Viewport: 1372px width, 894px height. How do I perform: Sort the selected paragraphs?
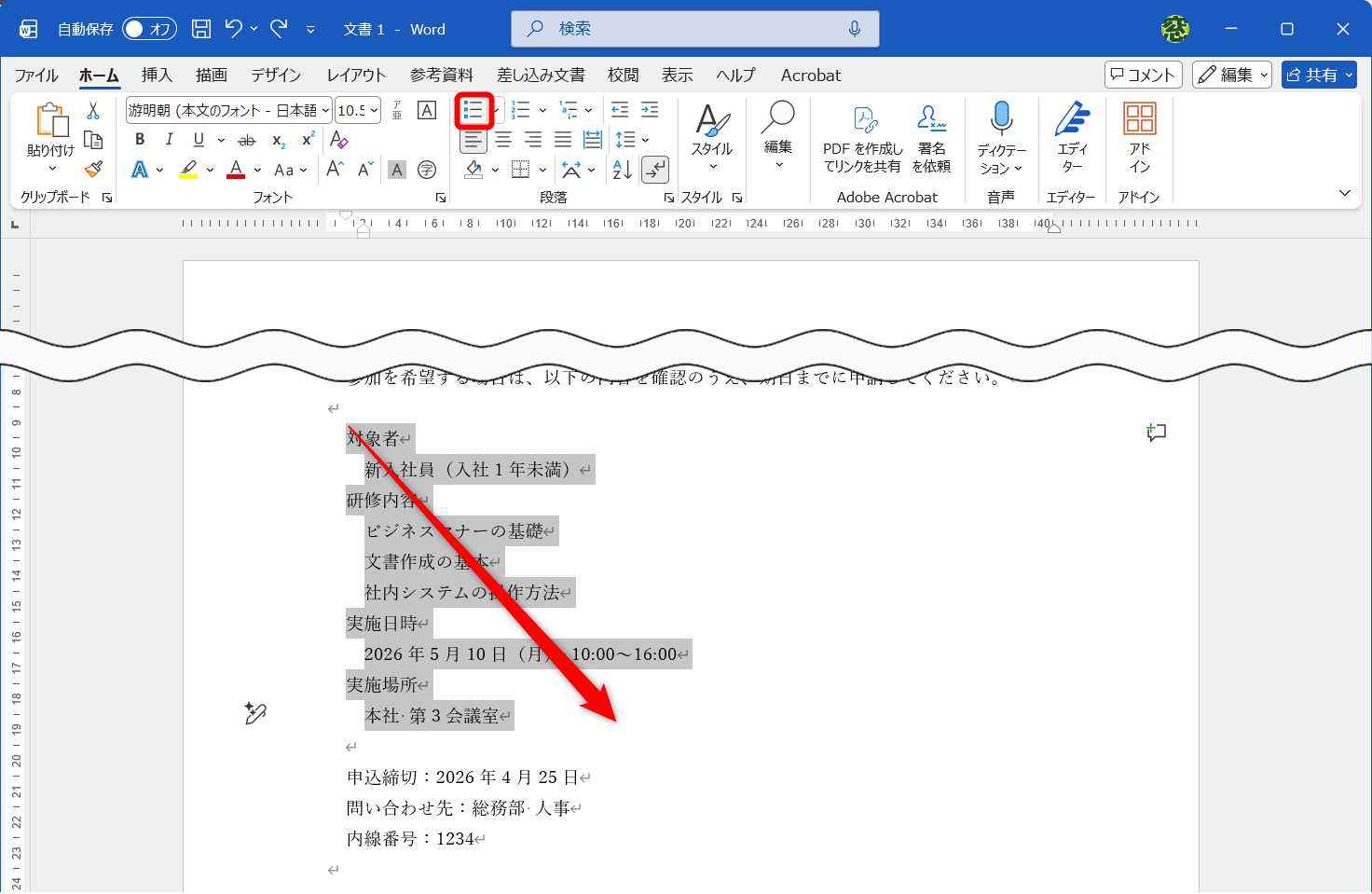pos(621,170)
